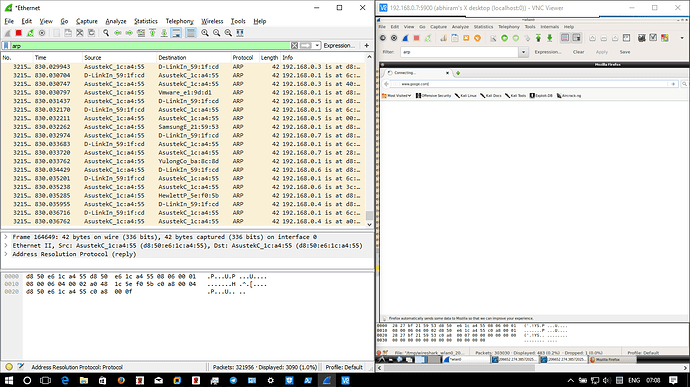Select packet with destination SamsungE_21:59:53
Screen dimensions: 690x387
point(183,127)
